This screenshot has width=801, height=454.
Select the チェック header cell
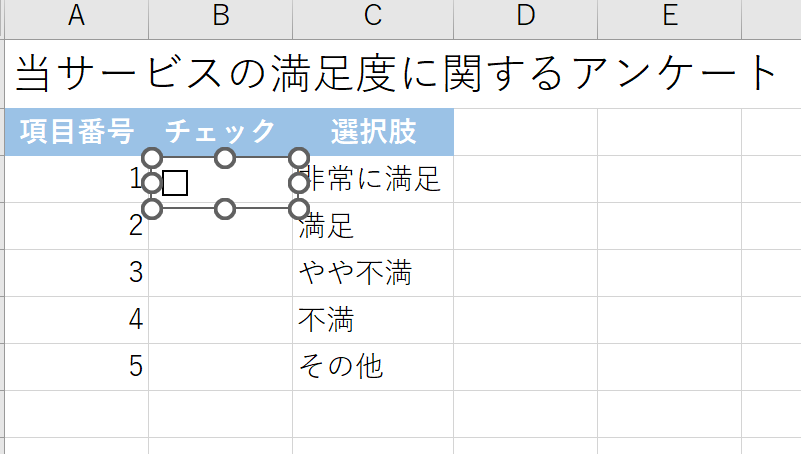point(221,132)
